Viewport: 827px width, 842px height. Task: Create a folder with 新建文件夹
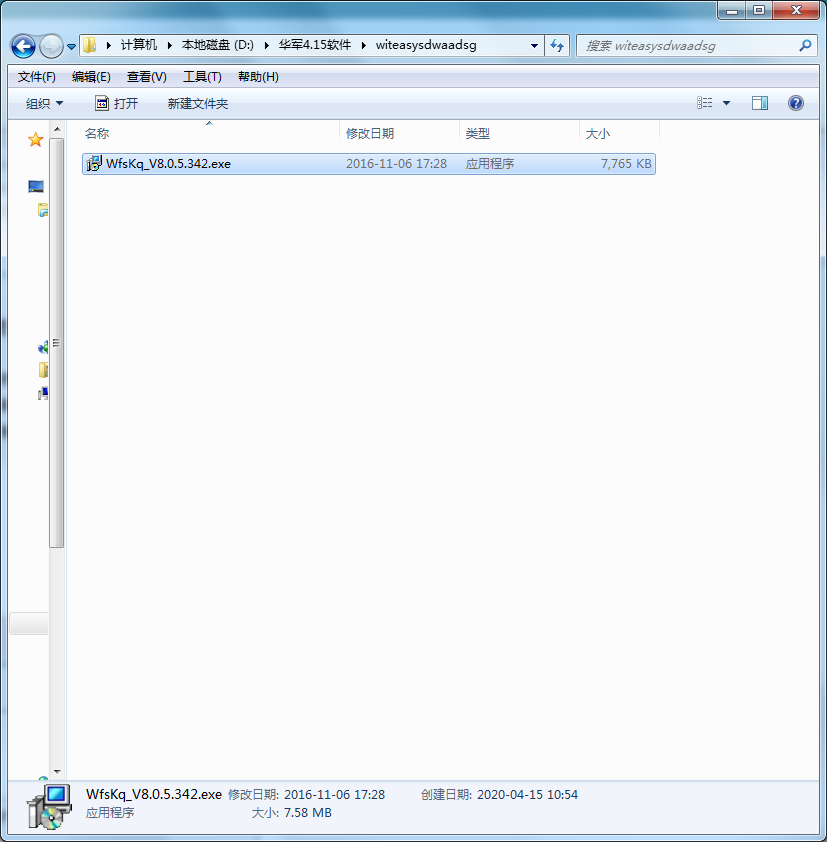point(198,103)
